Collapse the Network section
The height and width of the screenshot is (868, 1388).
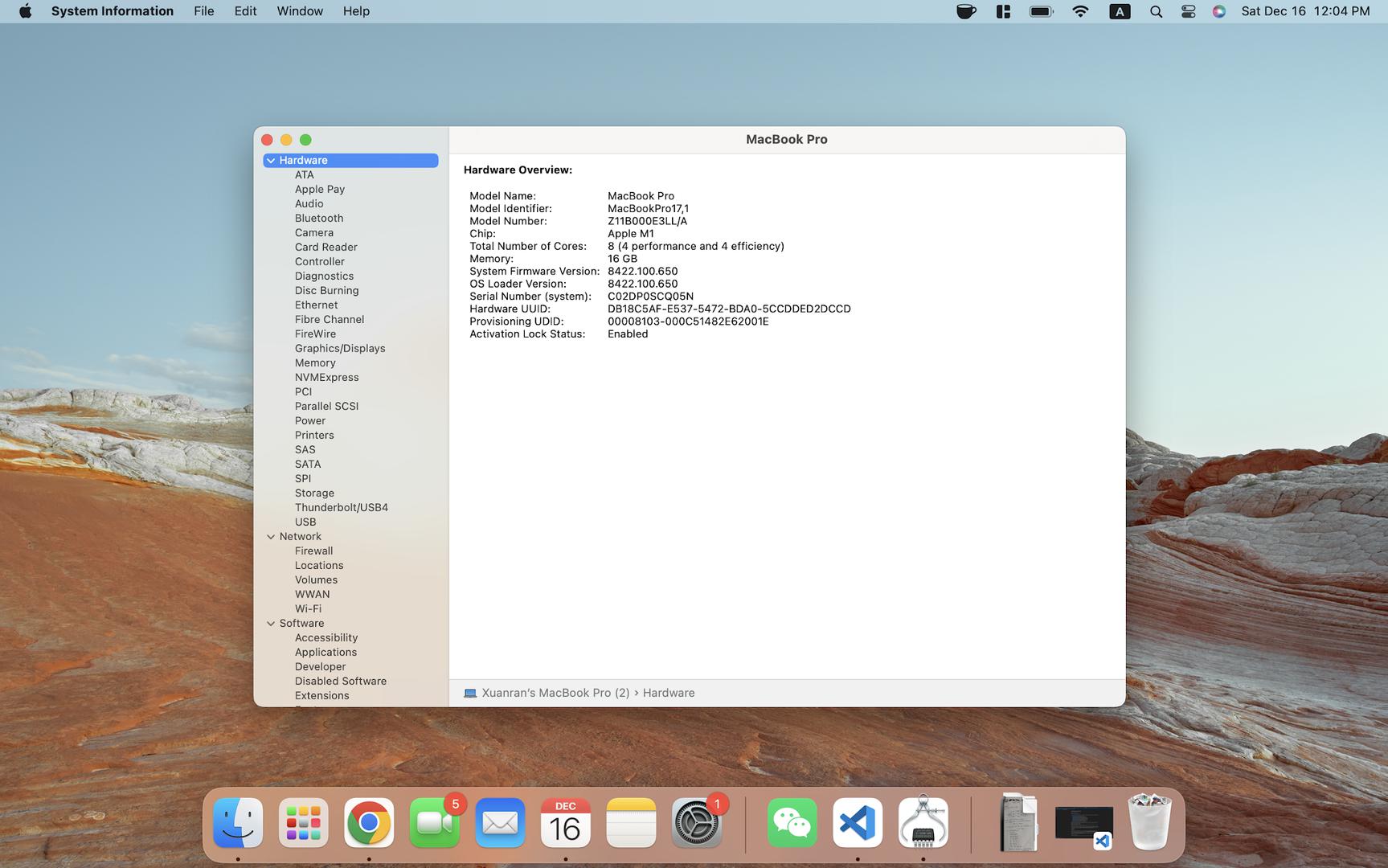271,537
